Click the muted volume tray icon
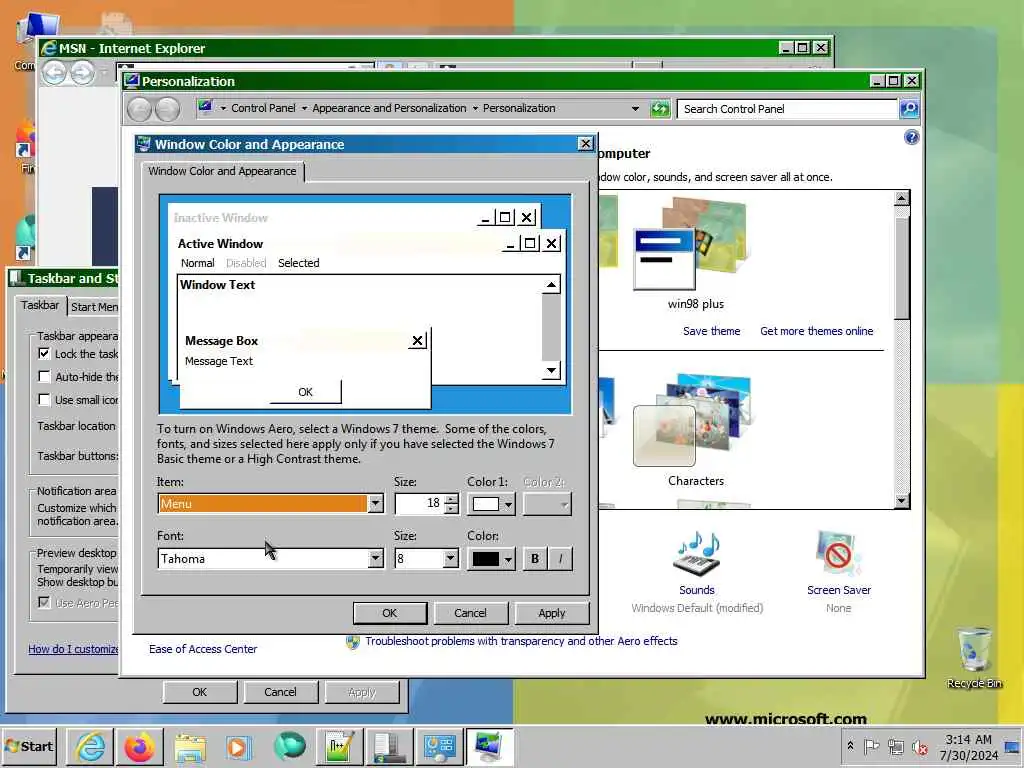The width and height of the screenshot is (1024, 768). (x=920, y=747)
